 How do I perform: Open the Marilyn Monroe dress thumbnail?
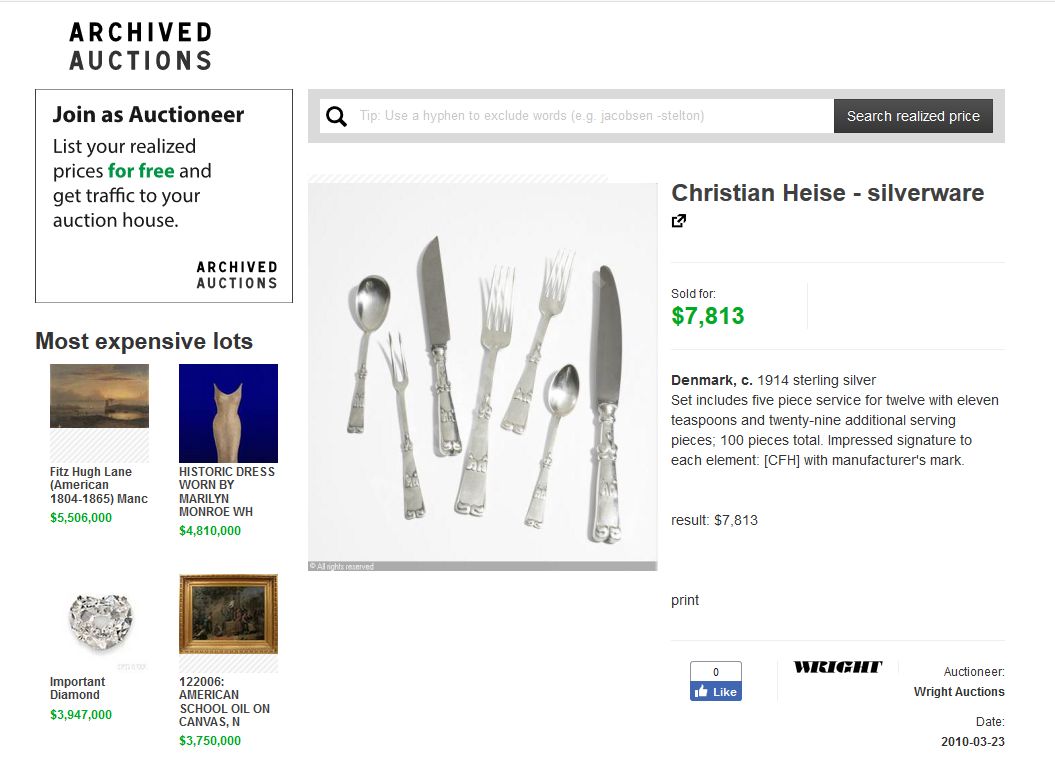coord(228,413)
